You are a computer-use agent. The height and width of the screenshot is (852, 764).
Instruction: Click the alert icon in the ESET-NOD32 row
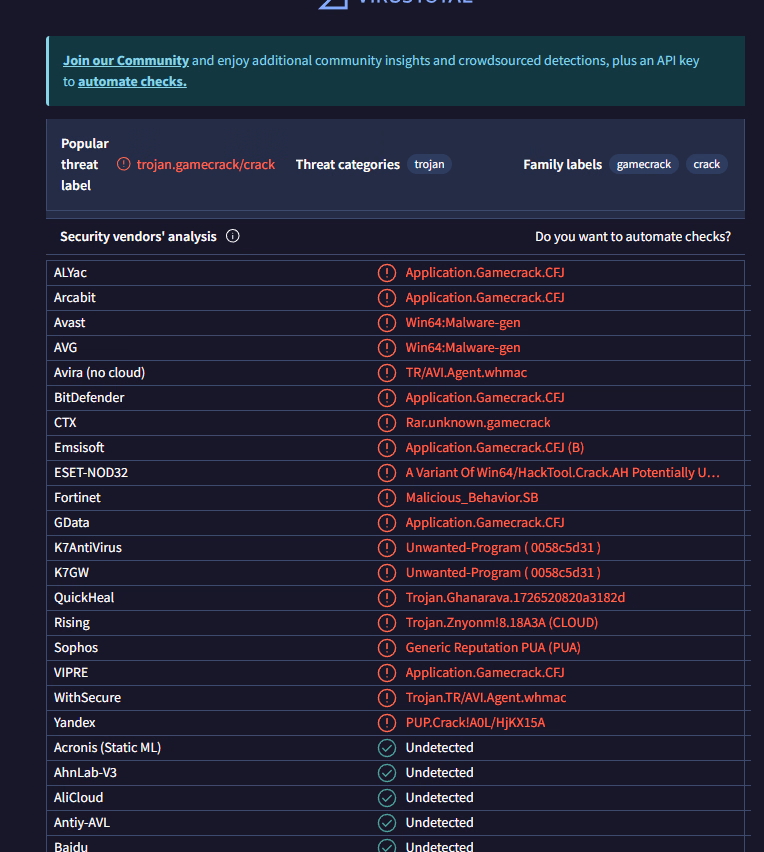click(387, 472)
